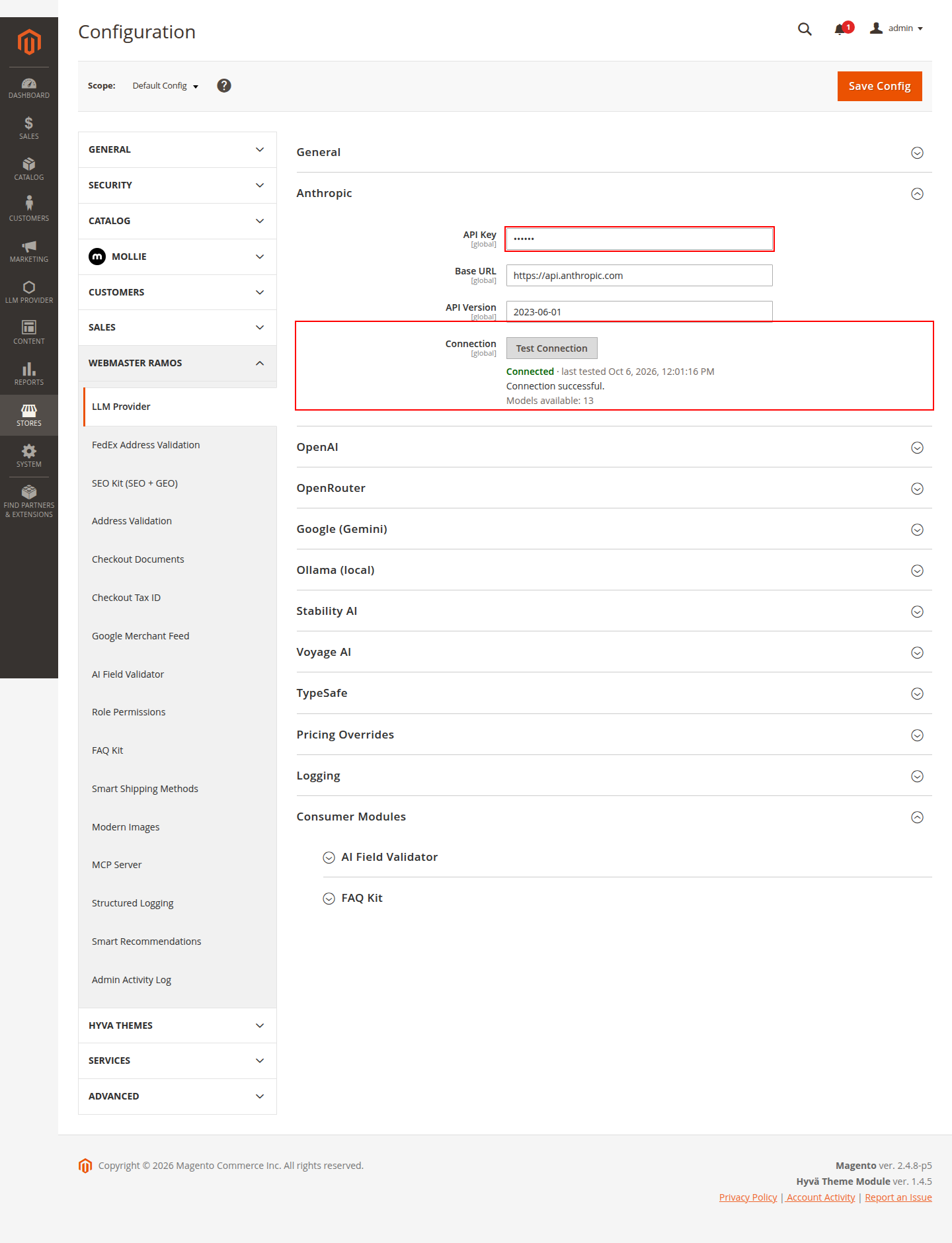This screenshot has height=1243, width=952.
Task: Open the admin account dropdown
Action: coord(896,28)
